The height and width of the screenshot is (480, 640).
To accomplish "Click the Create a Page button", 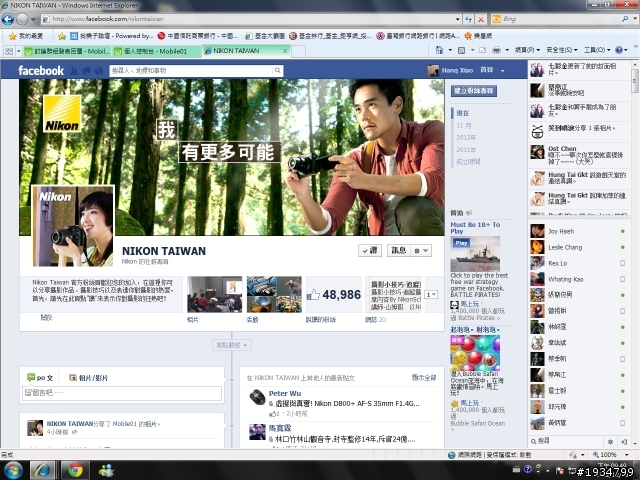I will click(x=474, y=91).
